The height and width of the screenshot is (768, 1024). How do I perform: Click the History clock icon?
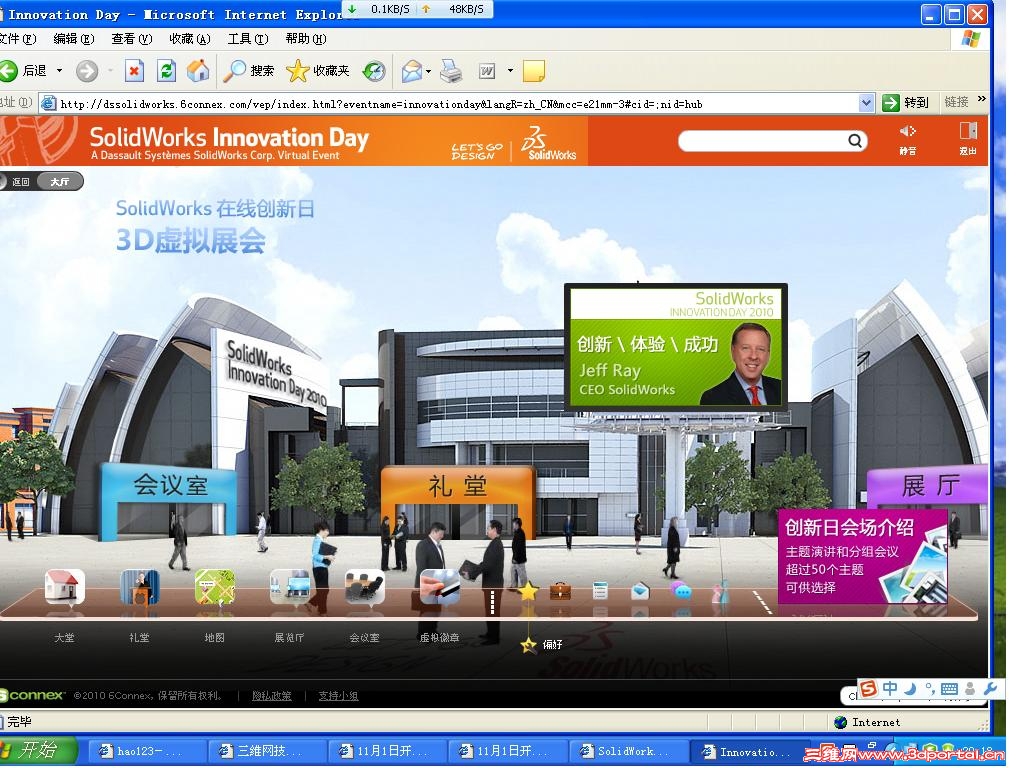click(374, 71)
